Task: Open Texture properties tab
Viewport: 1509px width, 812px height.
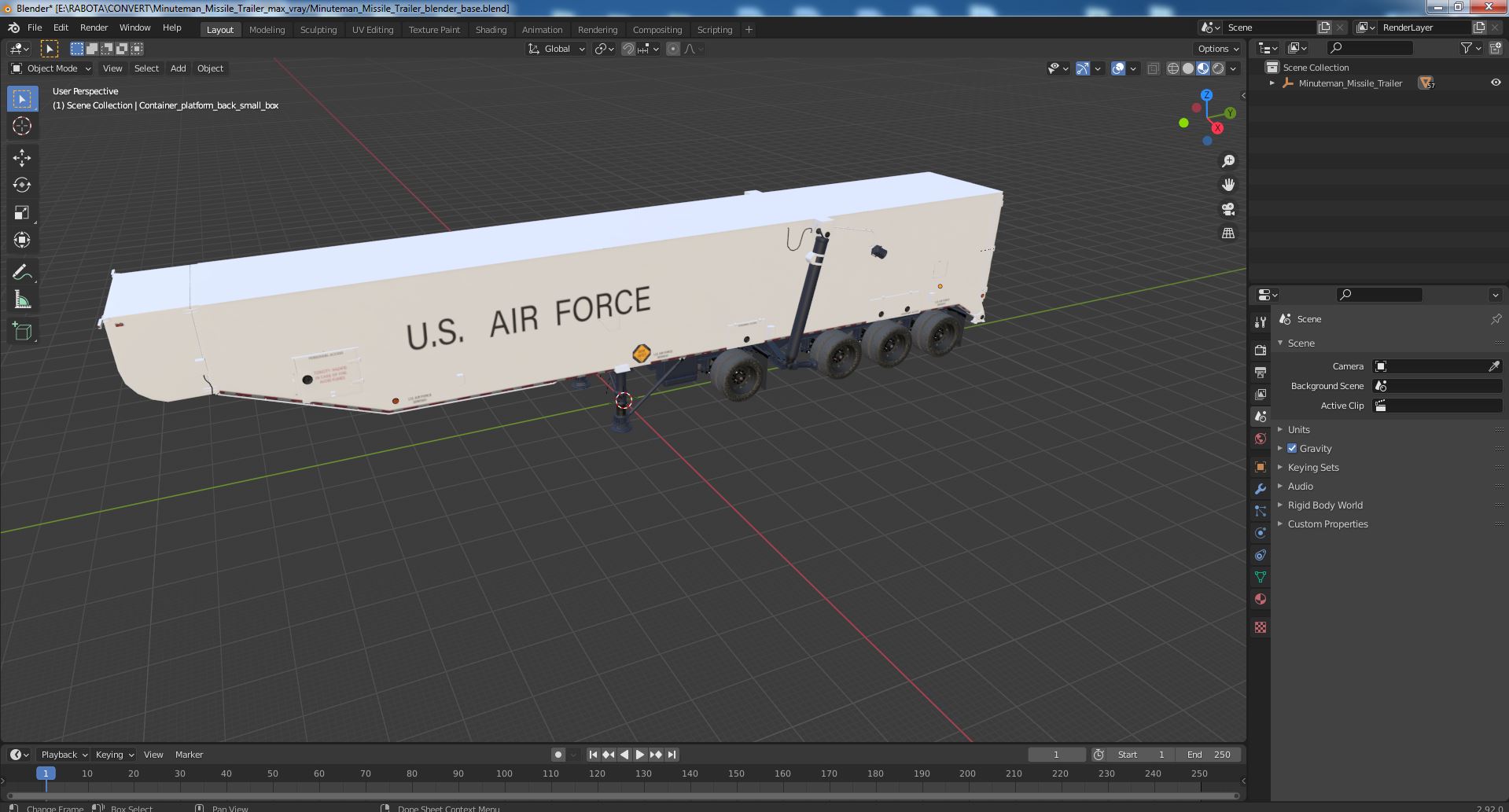Action: tap(1261, 627)
